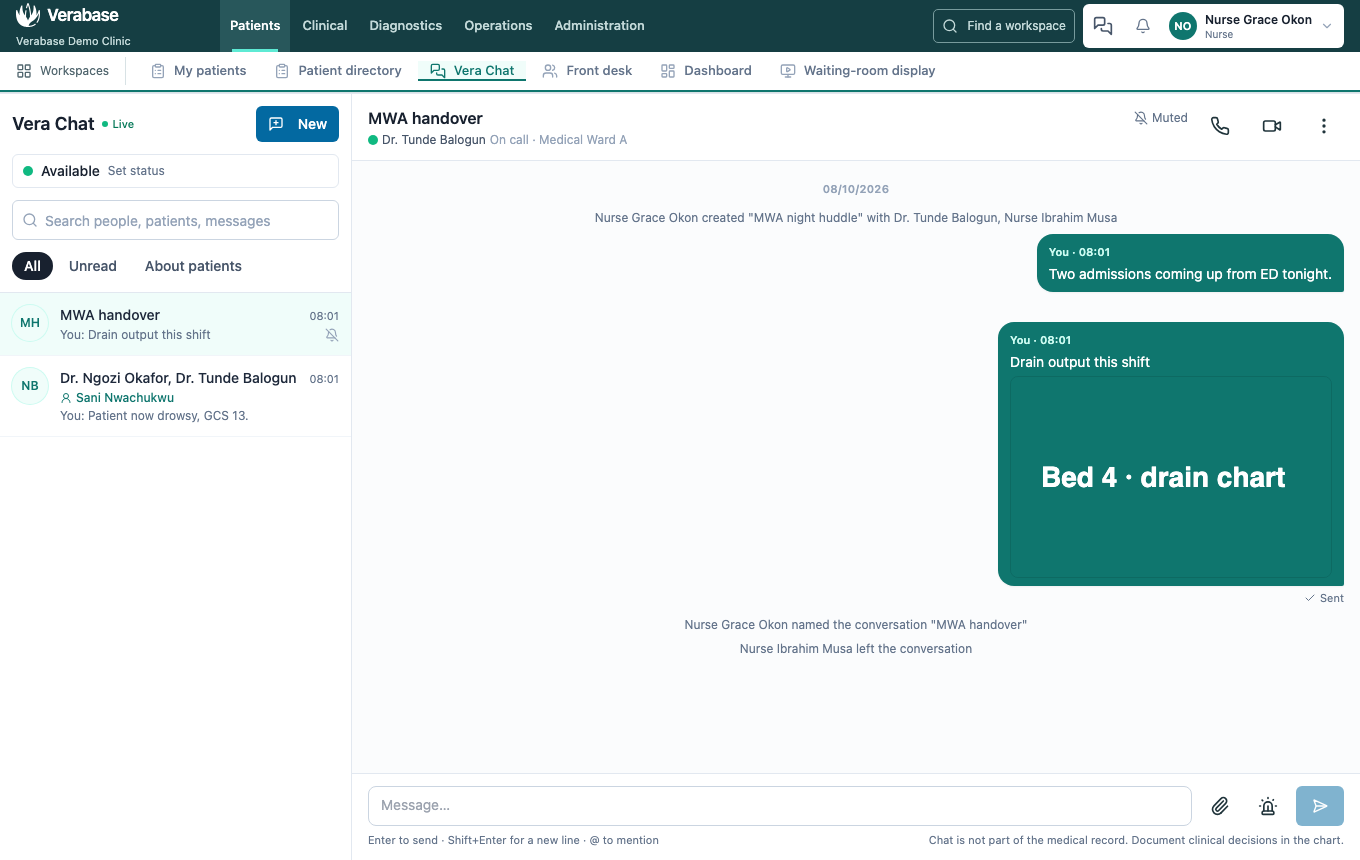Open the Diagnostics menu
The width and height of the screenshot is (1360, 860).
click(x=406, y=26)
